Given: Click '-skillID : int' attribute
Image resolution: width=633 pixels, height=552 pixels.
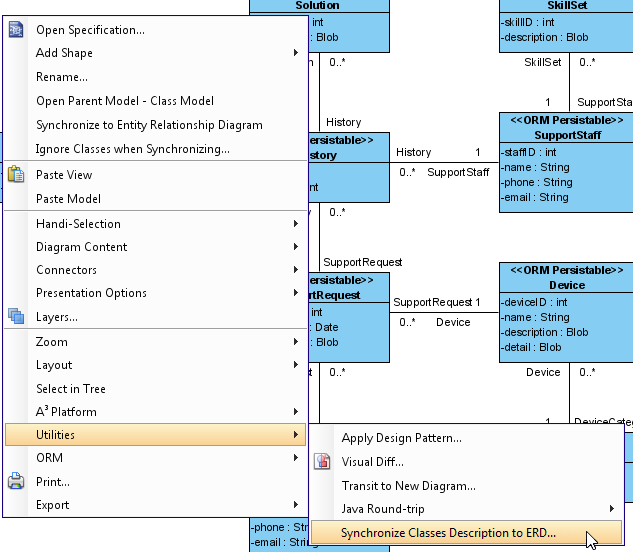Looking at the screenshot, I should (527, 22).
